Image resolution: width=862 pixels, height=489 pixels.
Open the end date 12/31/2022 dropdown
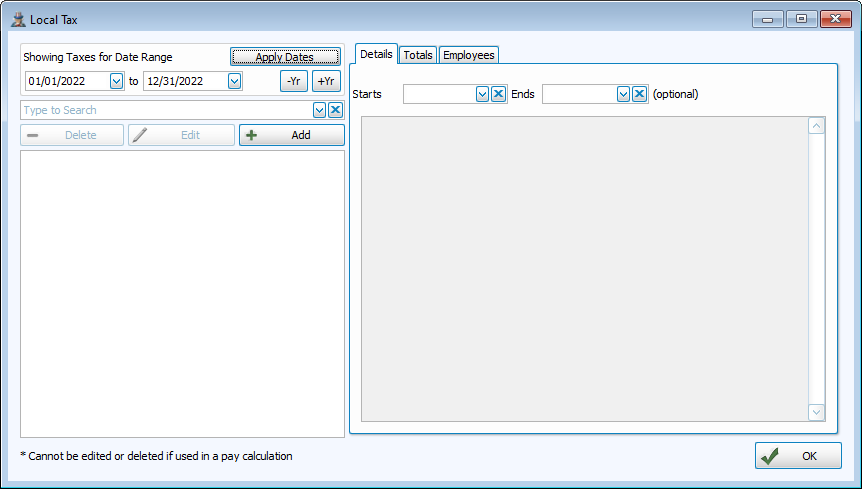[x=234, y=82]
